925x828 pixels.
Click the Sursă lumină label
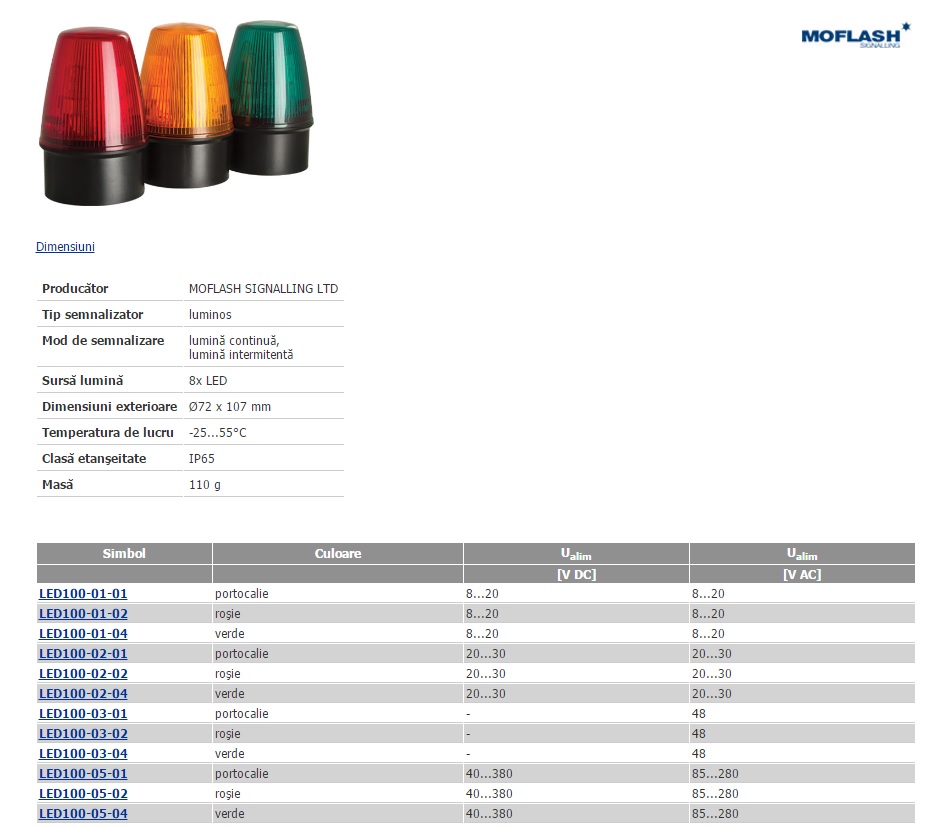(x=83, y=380)
